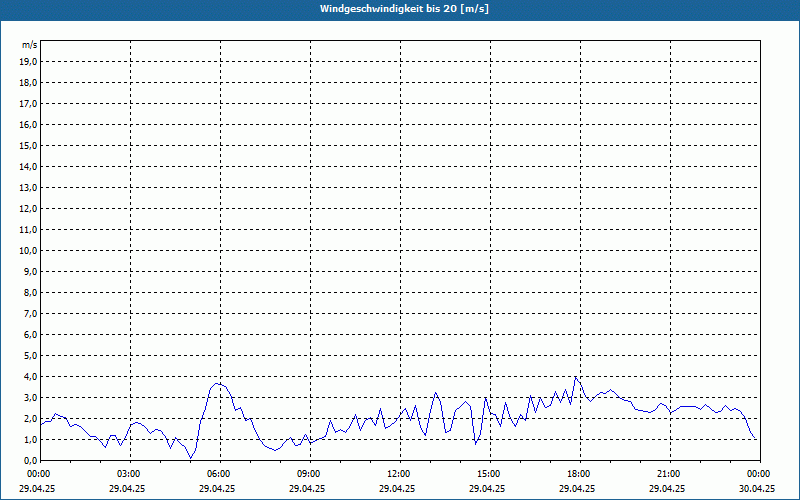
Task: Click the '29.04.25' date under 03:00
Action: coord(127,488)
